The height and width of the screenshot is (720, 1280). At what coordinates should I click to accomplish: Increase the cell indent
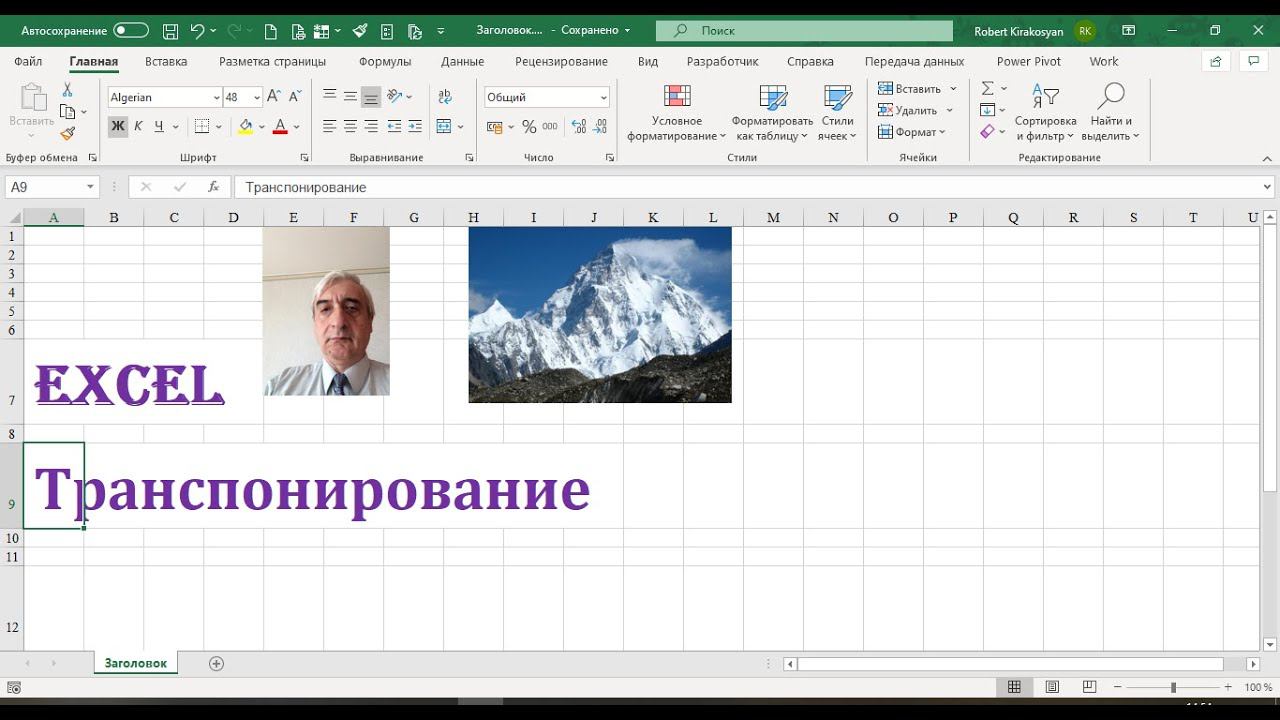(415, 127)
